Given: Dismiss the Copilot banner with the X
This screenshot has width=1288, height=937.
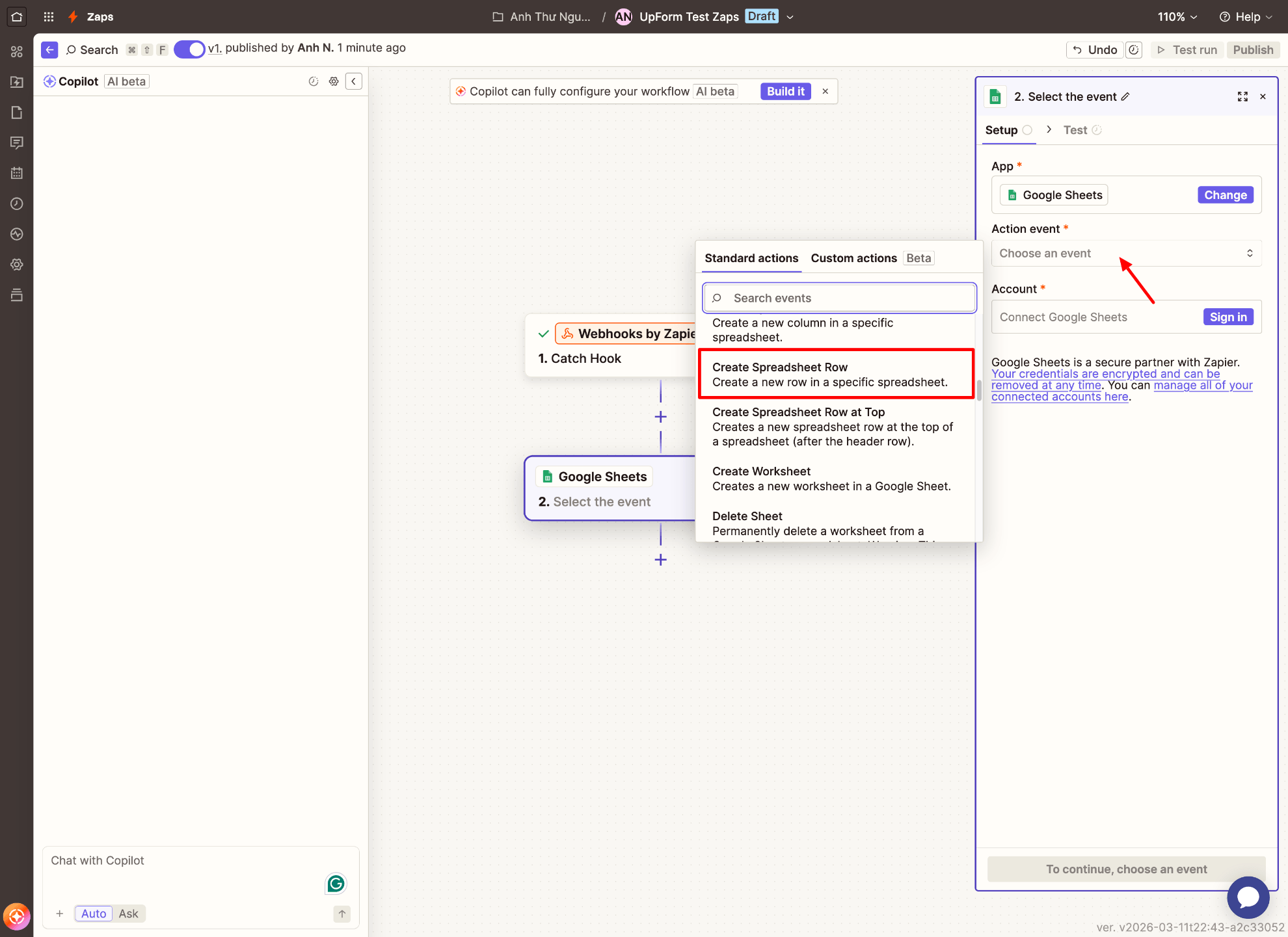Looking at the screenshot, I should tap(825, 91).
